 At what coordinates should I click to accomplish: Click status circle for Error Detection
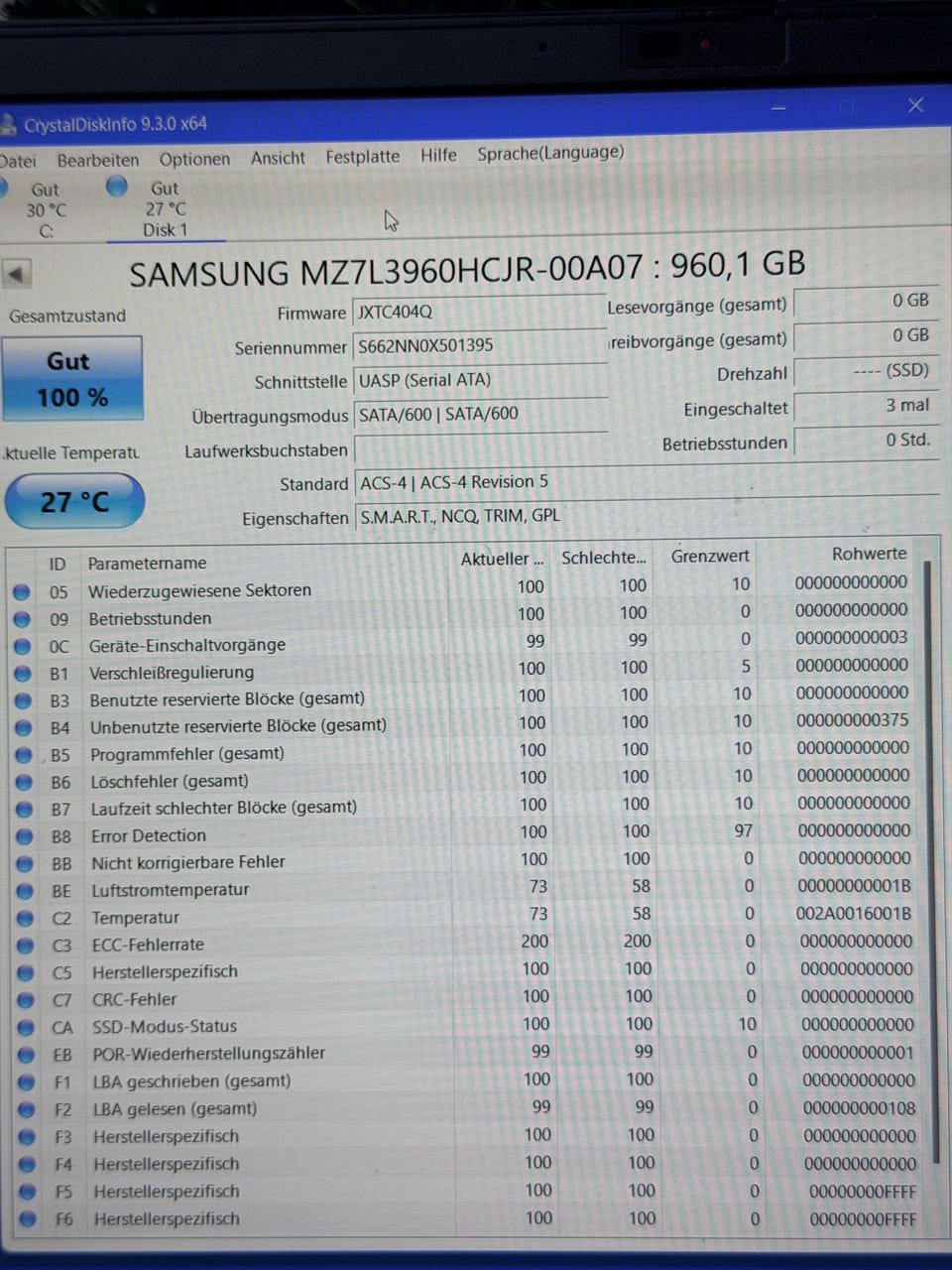point(24,836)
